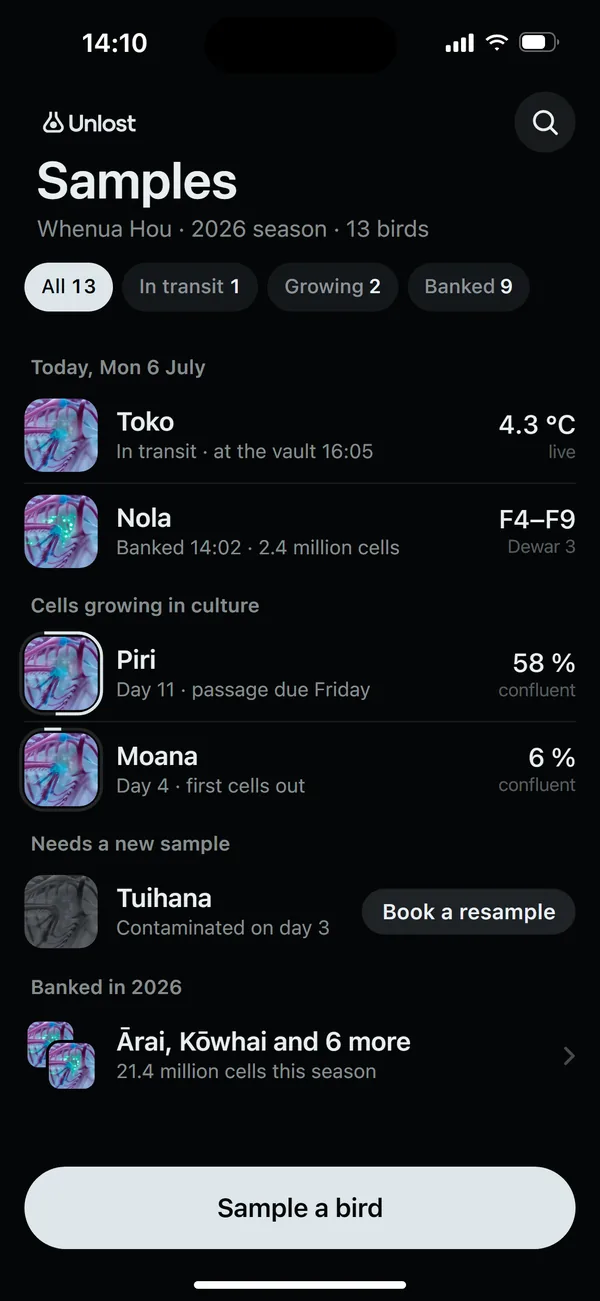Image resolution: width=600 pixels, height=1301 pixels.
Task: Open Toko's sample thumbnail
Action: tap(61, 436)
